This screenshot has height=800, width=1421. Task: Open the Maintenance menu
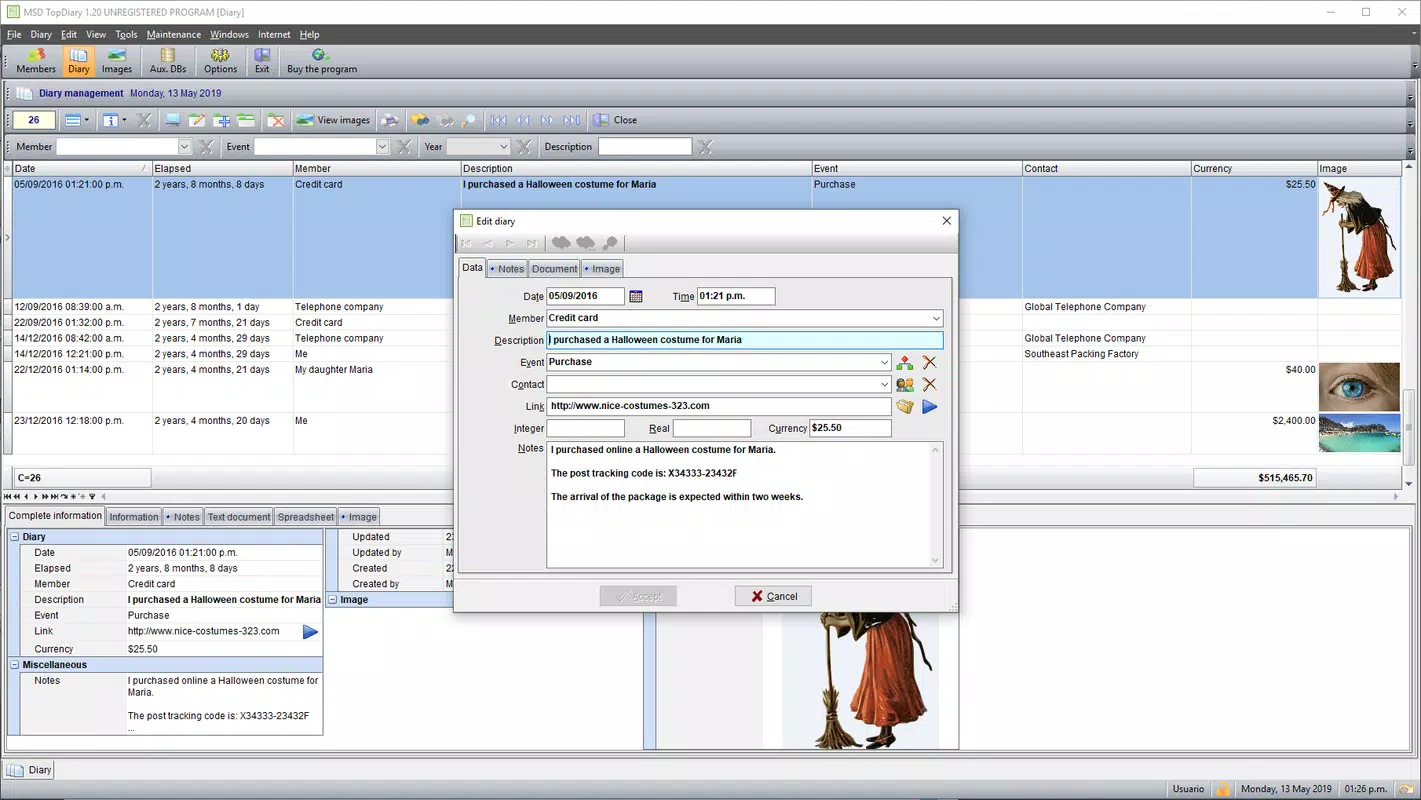point(174,34)
